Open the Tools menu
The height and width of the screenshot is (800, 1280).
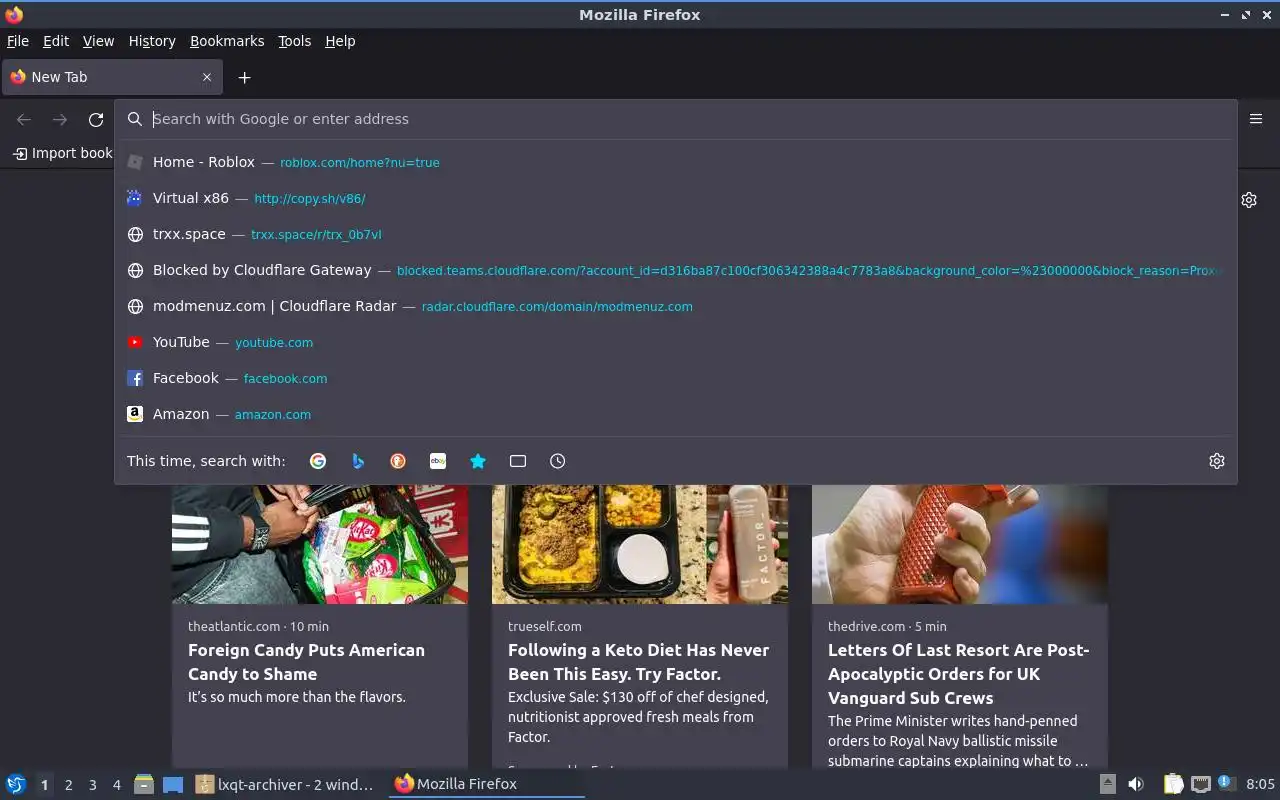tap(295, 41)
